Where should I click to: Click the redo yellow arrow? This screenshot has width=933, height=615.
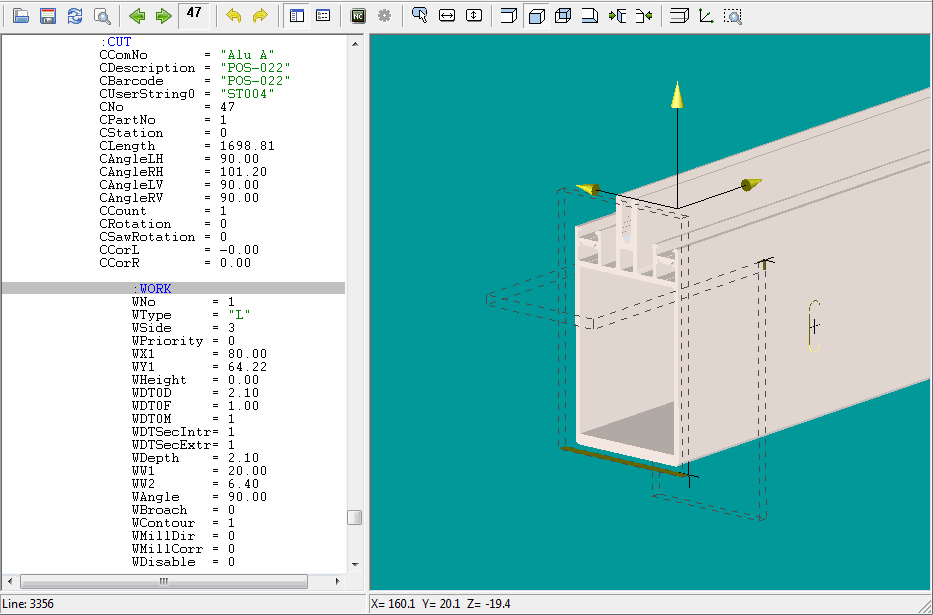pyautogui.click(x=259, y=16)
